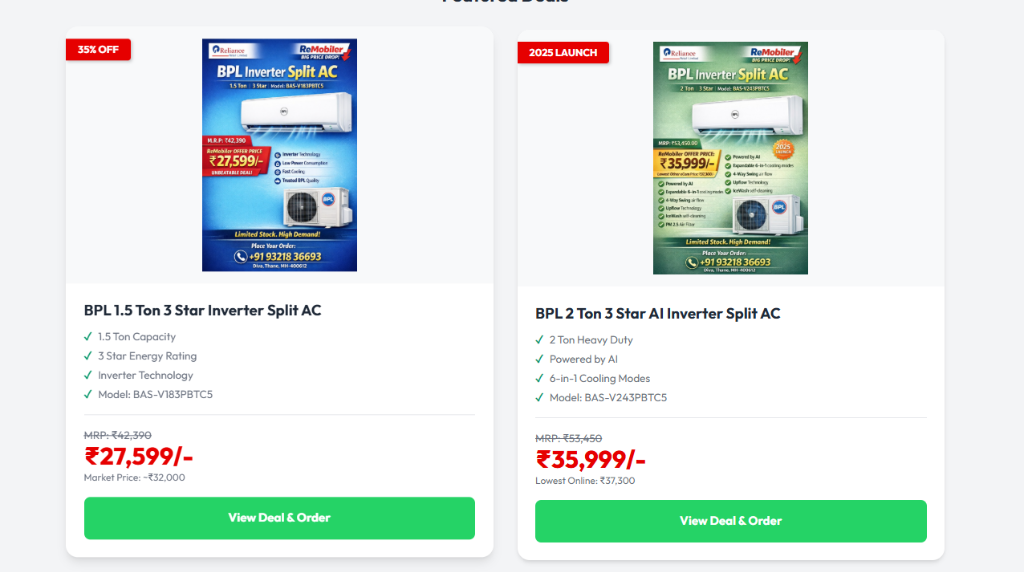Open the green BPL 2 Ton AC poster image
Screen dimensions: 1024x572
click(x=730, y=158)
